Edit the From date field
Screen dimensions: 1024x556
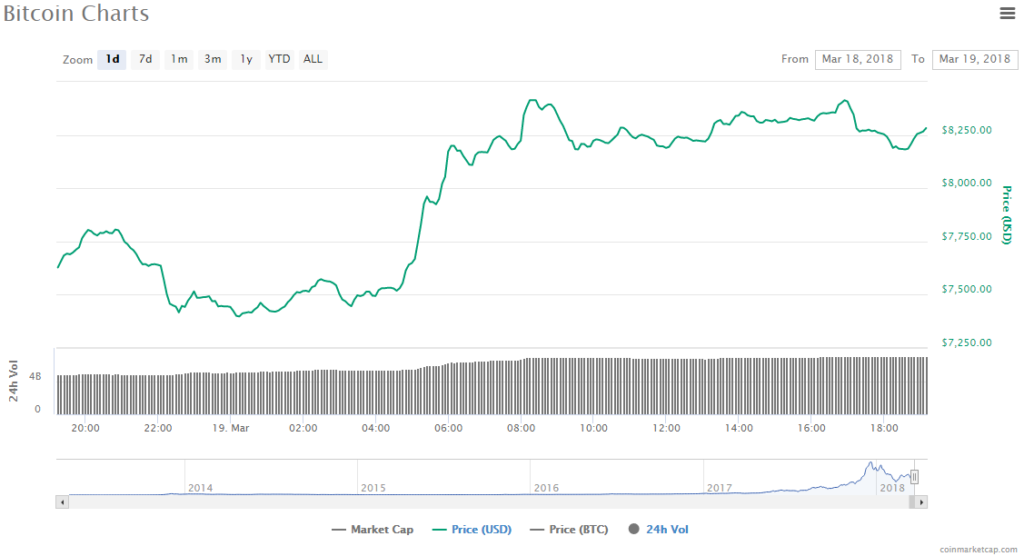857,60
